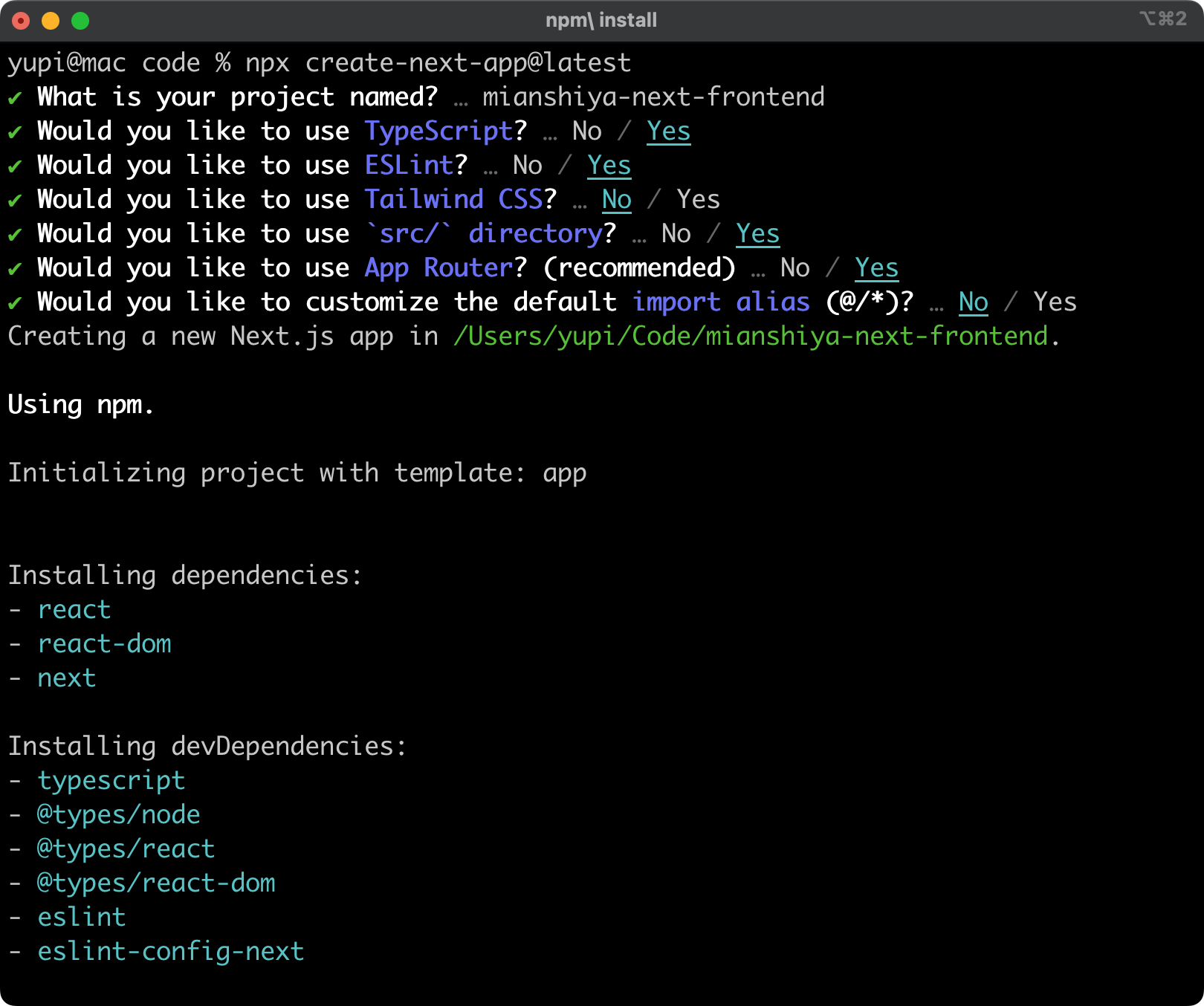Click the green checkmark beside the project name question
The width and height of the screenshot is (1204, 1006).
pyautogui.click(x=15, y=97)
